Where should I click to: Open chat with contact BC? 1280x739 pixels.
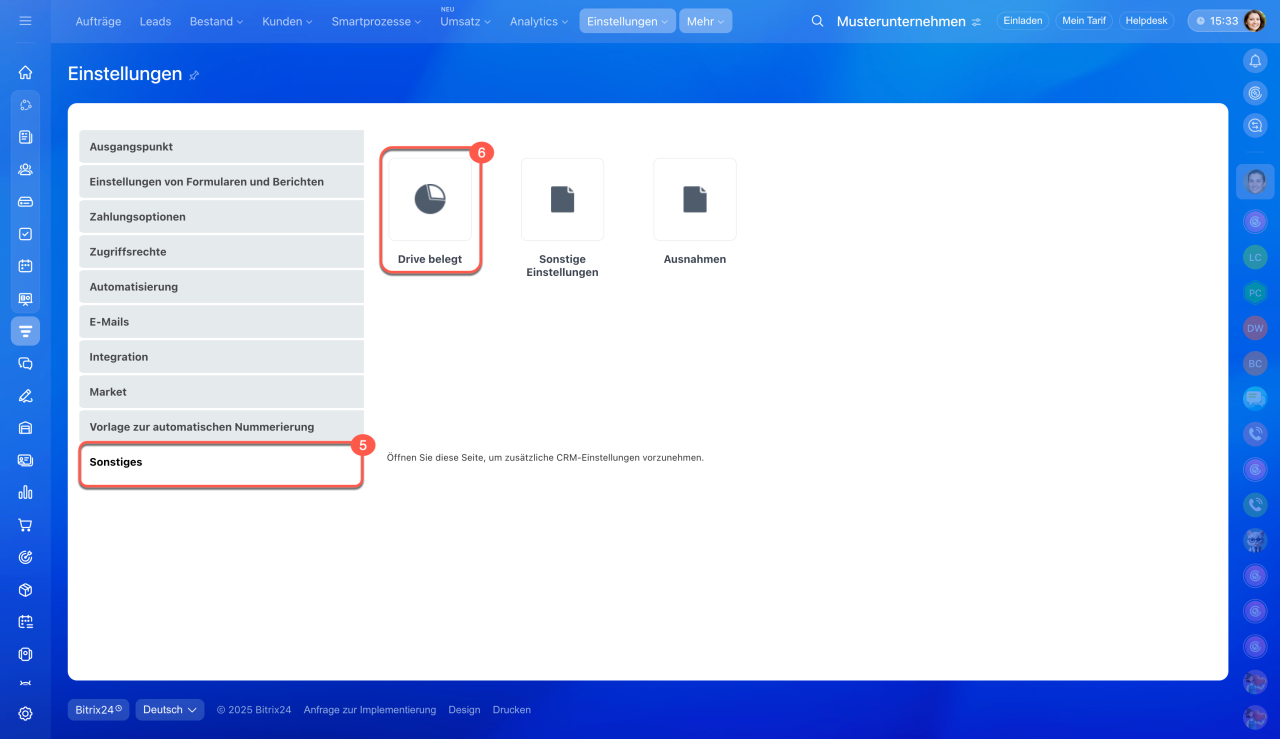point(1255,362)
